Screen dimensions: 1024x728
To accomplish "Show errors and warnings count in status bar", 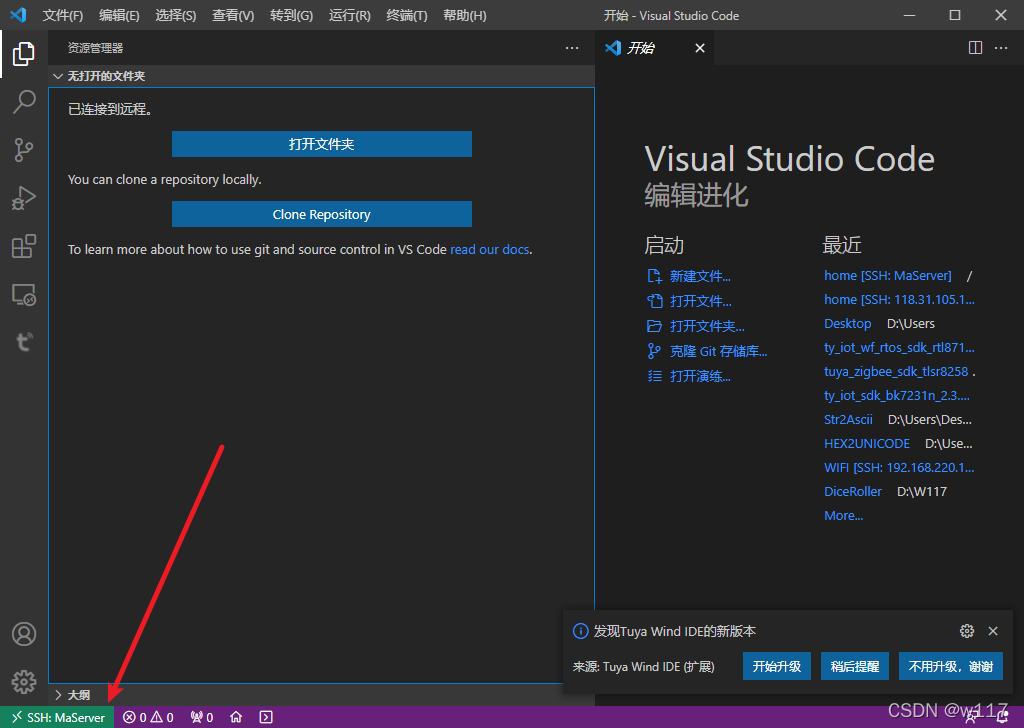I will 148,717.
